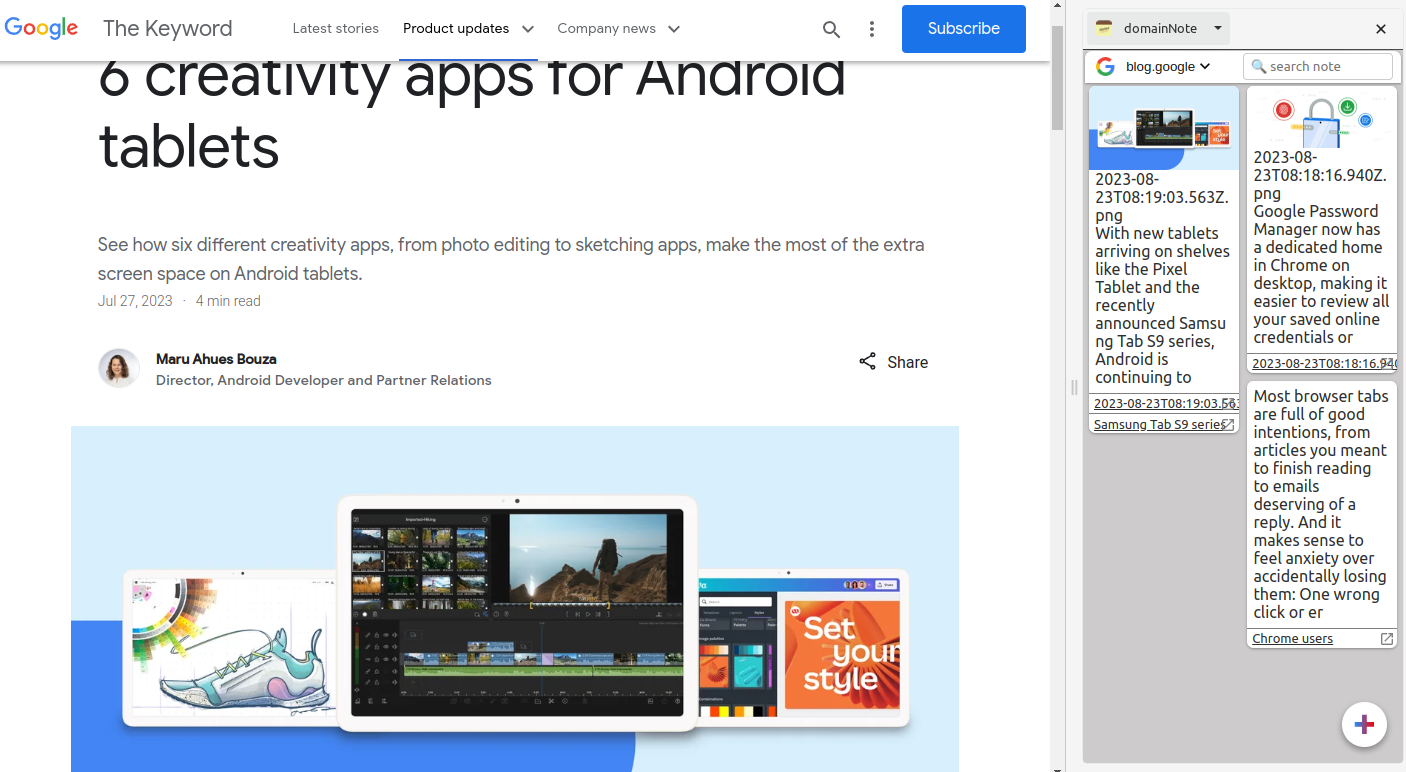The width and height of the screenshot is (1406, 772).
Task: Click the Share icon beside author
Action: [x=867, y=362]
